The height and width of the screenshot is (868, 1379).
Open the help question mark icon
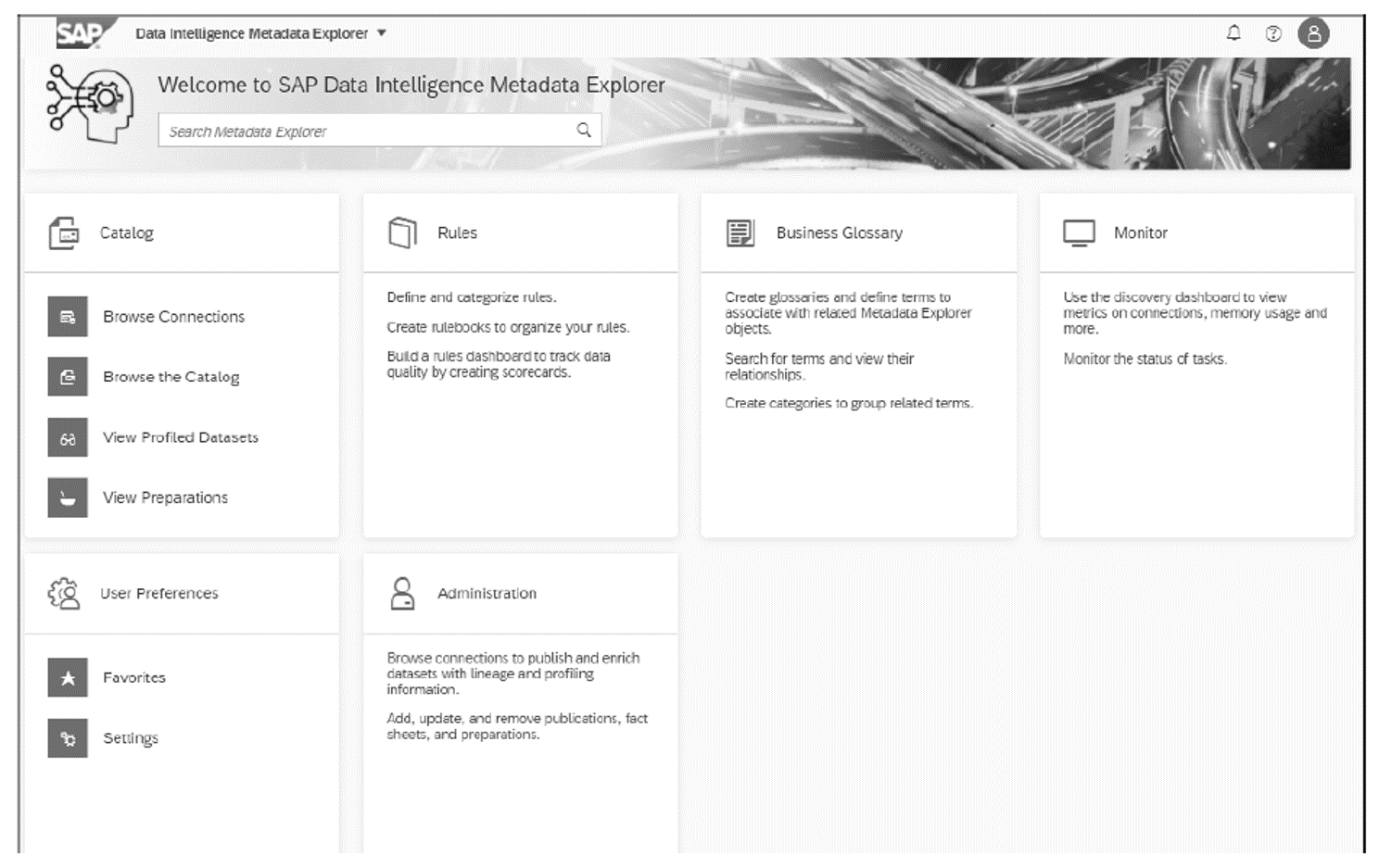1273,33
